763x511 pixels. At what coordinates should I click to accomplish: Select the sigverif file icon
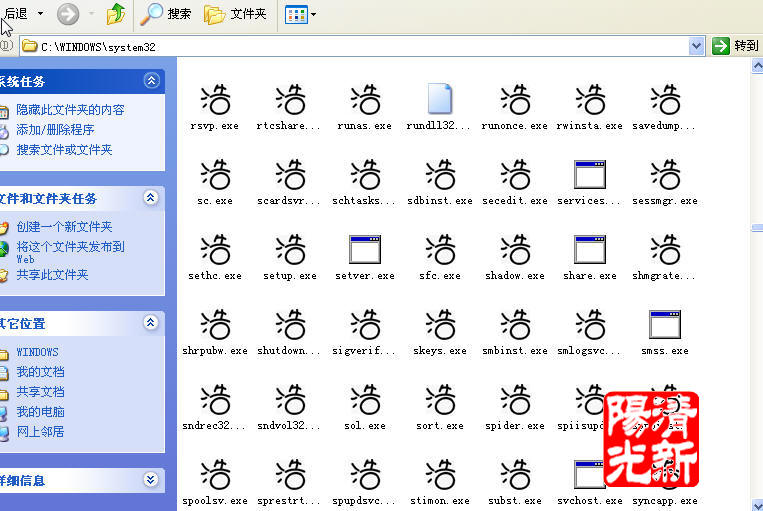(x=365, y=324)
